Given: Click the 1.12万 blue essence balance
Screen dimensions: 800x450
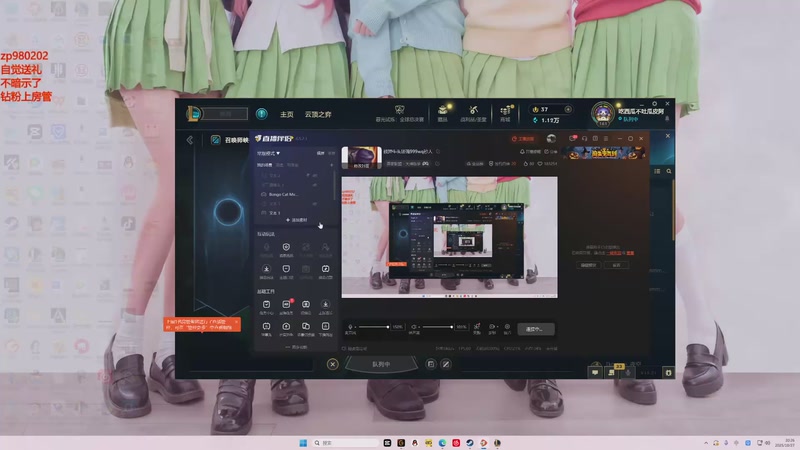Looking at the screenshot, I should pyautogui.click(x=546, y=120).
